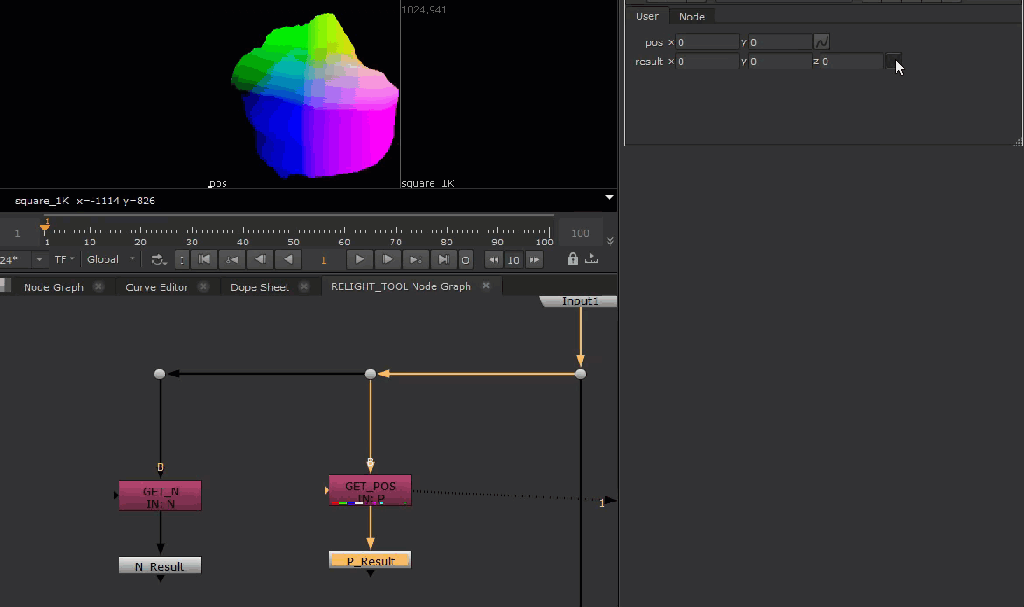Step back one frame

point(260,259)
